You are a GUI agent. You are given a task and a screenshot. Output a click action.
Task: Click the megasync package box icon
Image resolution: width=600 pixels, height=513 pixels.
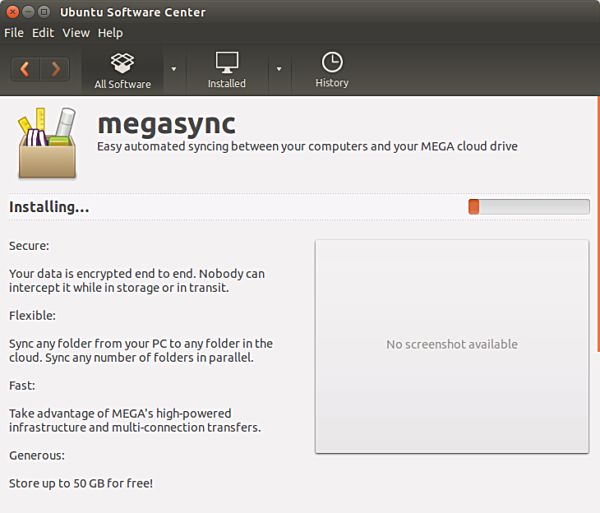pyautogui.click(x=47, y=143)
